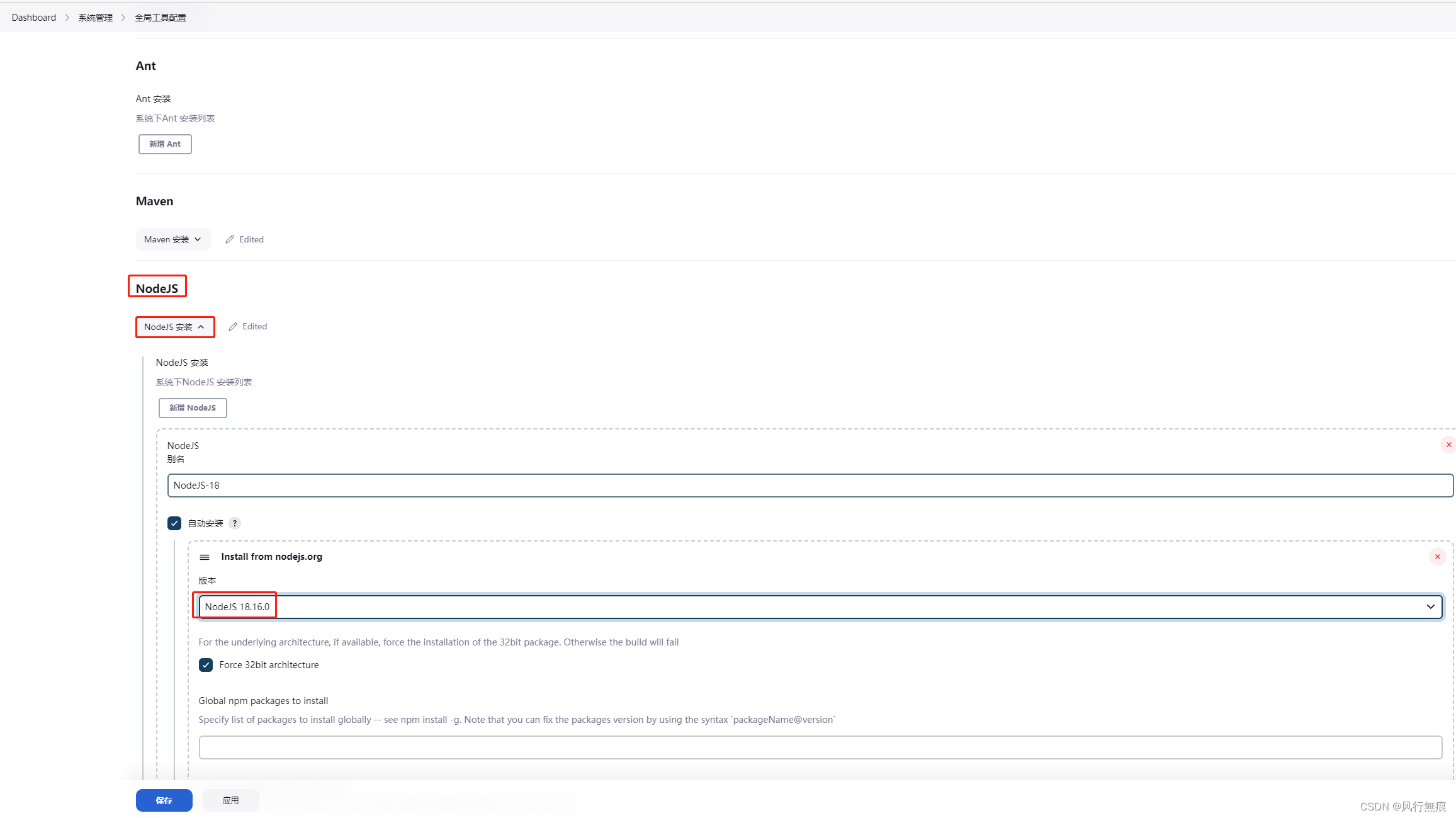
Task: Save settings with the 保存 button
Action: tap(164, 800)
